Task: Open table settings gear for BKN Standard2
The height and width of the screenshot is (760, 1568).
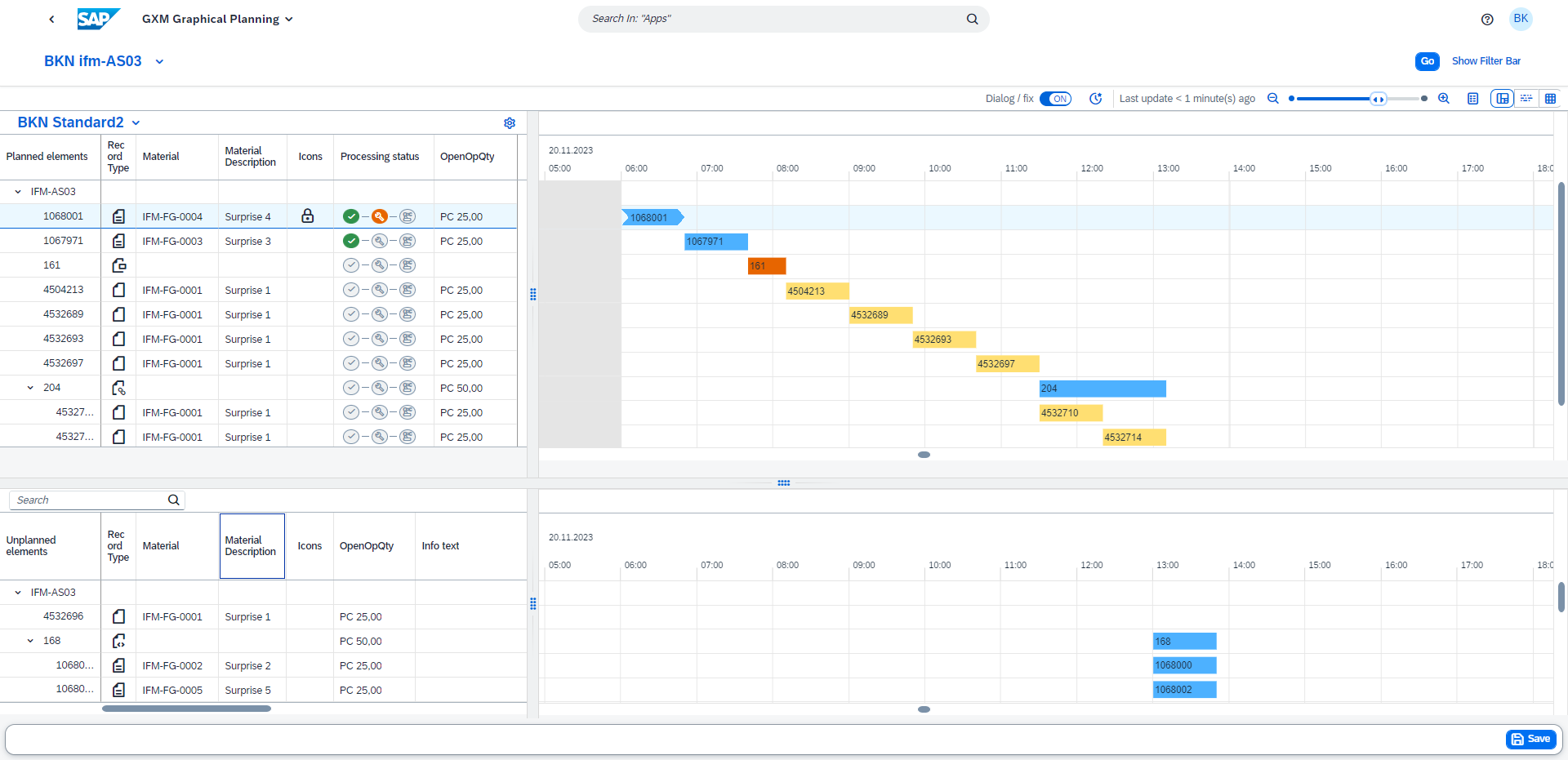Action: [510, 122]
